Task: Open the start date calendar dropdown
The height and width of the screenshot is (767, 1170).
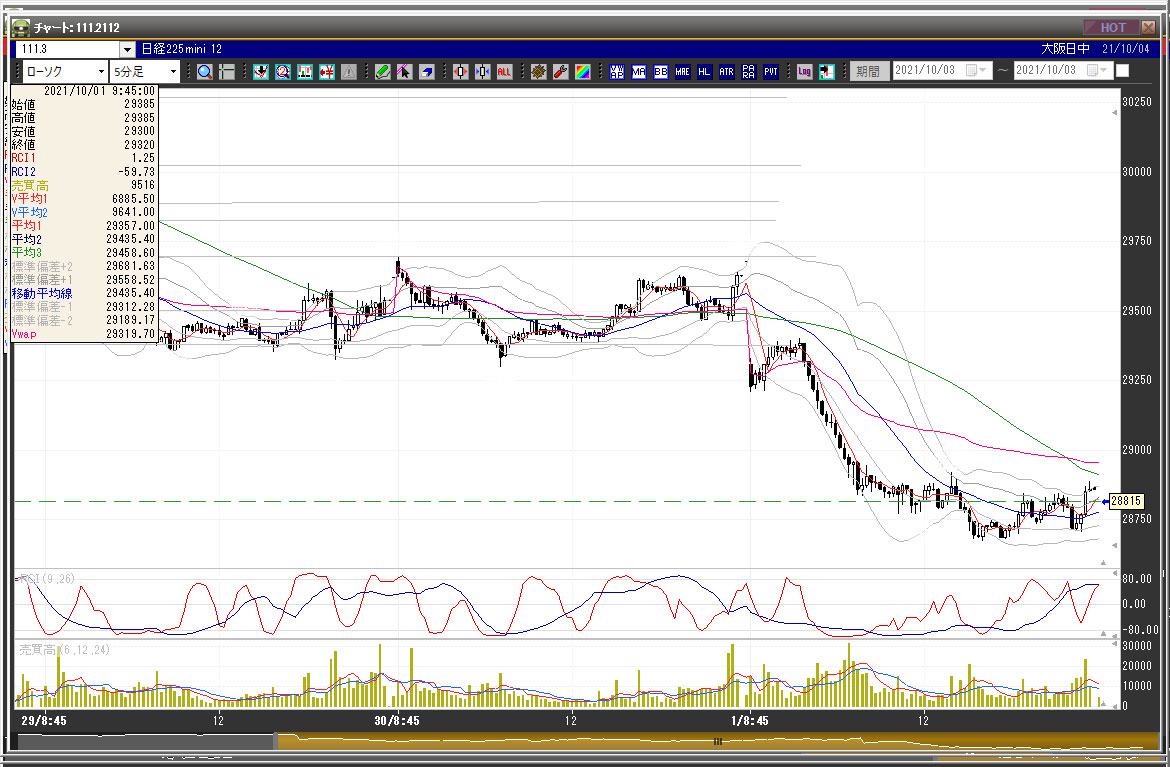Action: click(977, 70)
